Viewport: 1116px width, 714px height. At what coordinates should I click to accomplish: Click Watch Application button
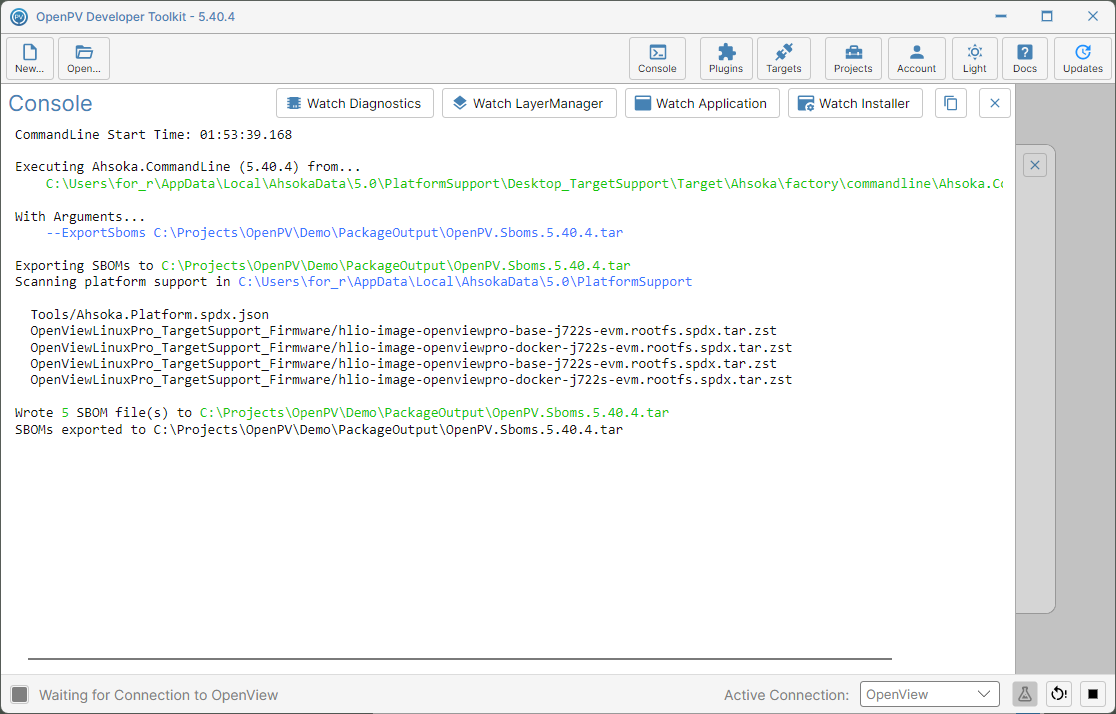tap(702, 103)
